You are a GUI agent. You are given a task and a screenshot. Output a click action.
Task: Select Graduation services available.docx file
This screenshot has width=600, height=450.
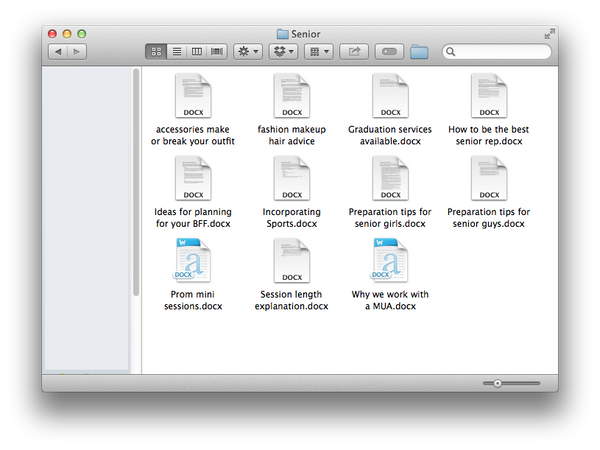click(390, 96)
